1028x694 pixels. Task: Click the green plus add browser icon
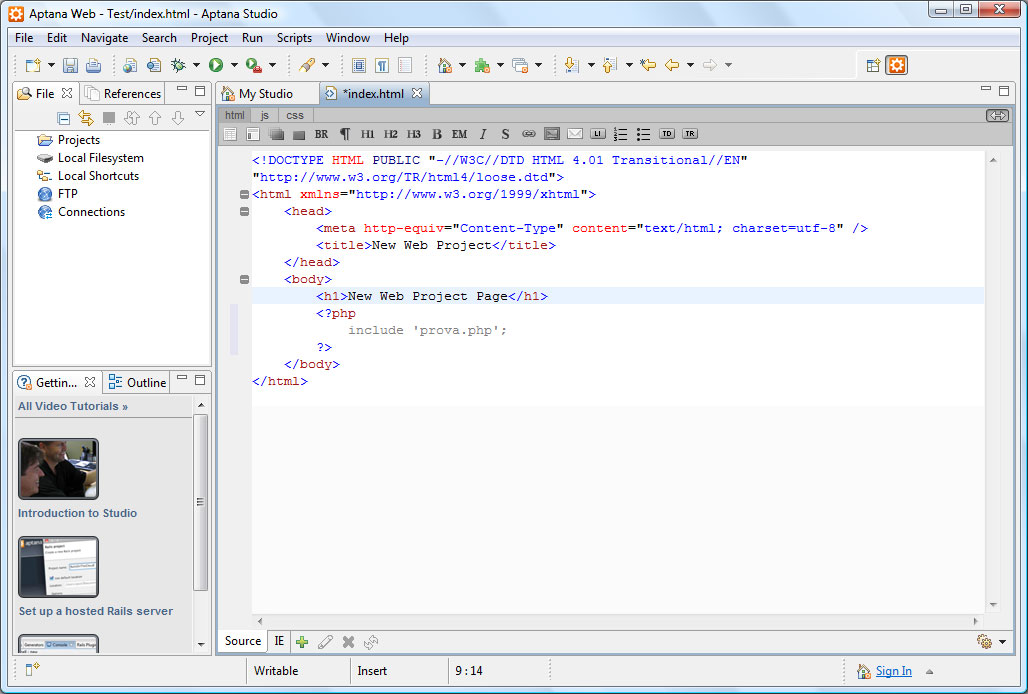[302, 642]
